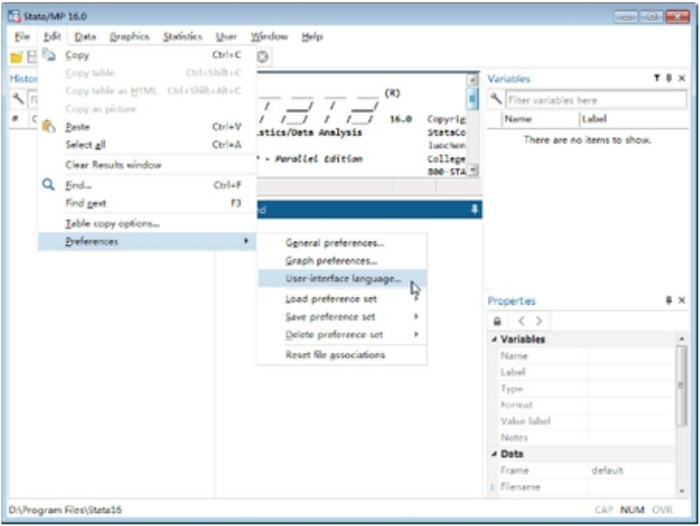Open General preferences
The image size is (700, 526).
[342, 243]
